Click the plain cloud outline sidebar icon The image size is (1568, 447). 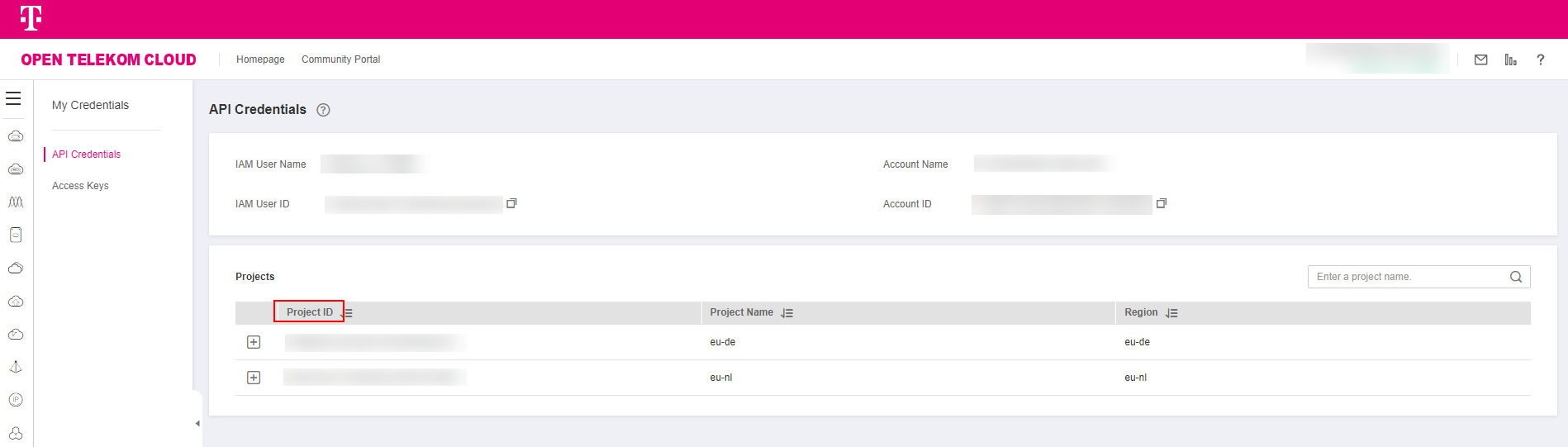[x=16, y=269]
